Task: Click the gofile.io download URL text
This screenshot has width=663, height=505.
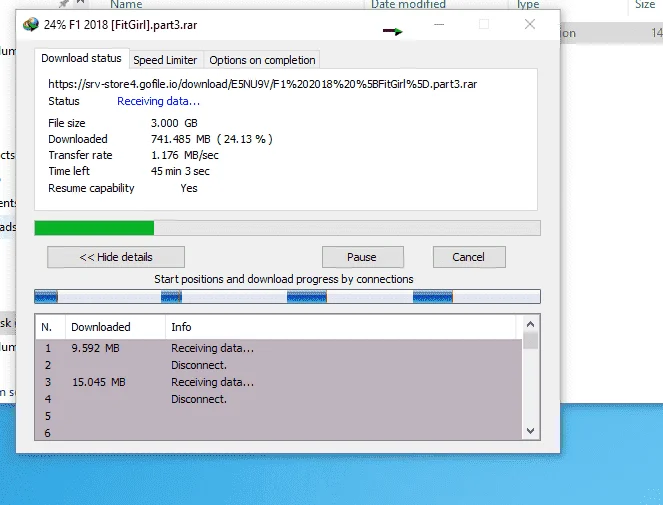Action: point(263,84)
